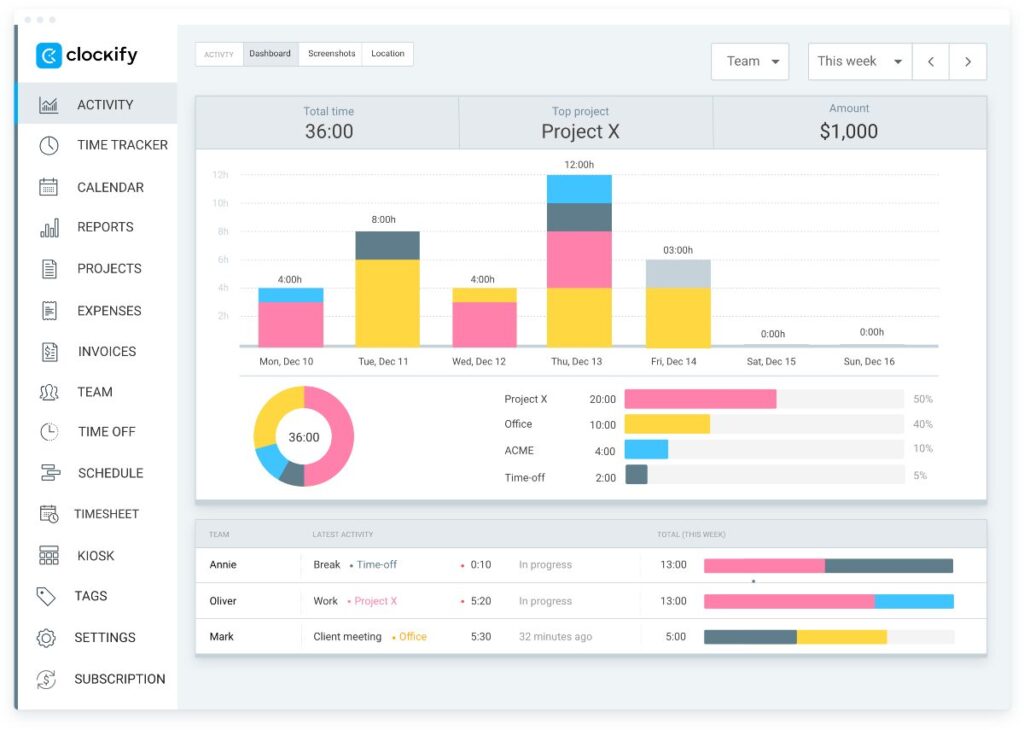The width and height of the screenshot is (1024, 730).
Task: Click the Reports bar chart icon
Action: (x=48, y=228)
